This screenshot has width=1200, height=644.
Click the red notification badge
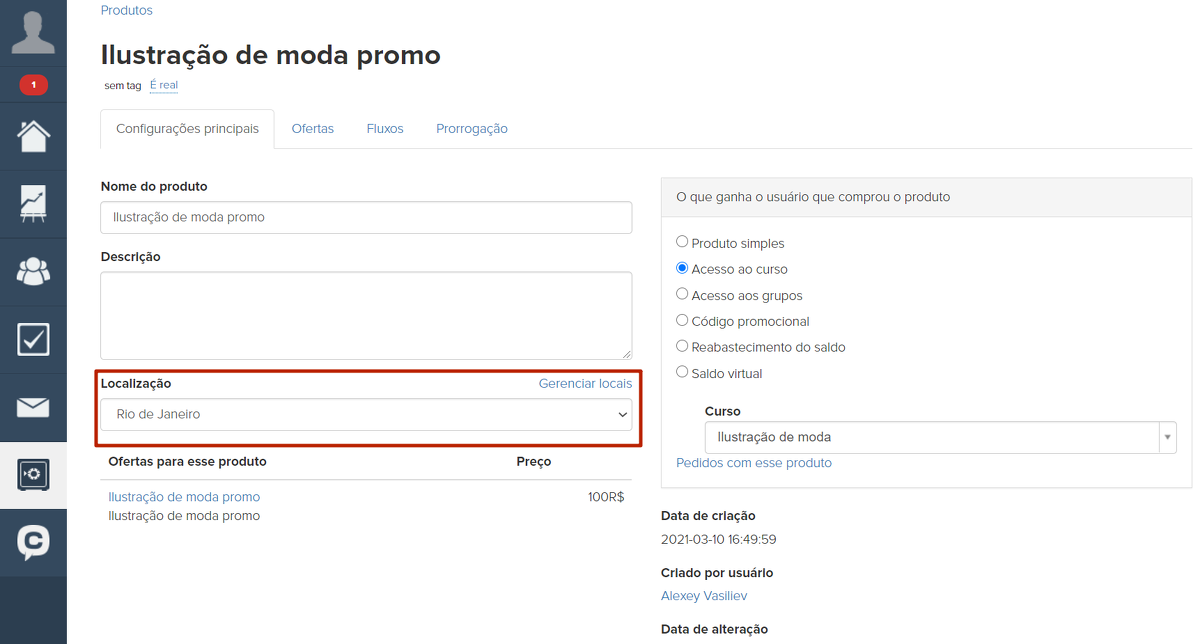[33, 85]
